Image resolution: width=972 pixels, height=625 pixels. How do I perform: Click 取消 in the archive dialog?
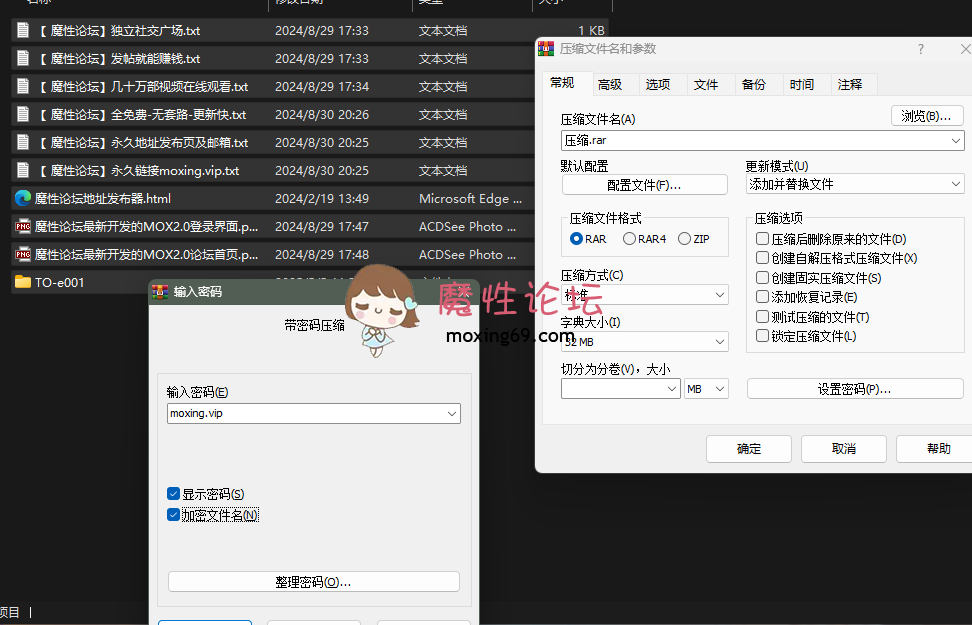[x=844, y=448]
